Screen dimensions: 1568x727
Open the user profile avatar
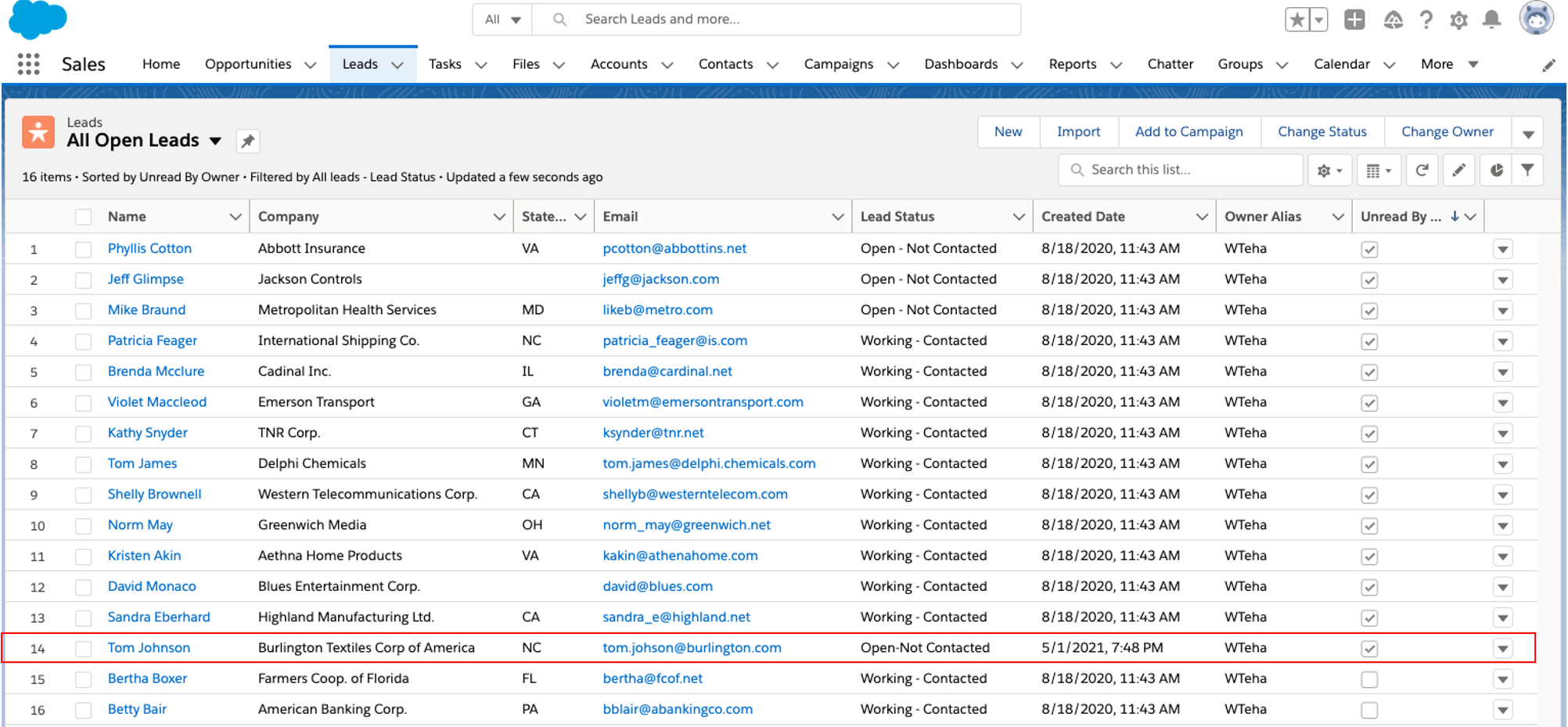[x=1536, y=19]
